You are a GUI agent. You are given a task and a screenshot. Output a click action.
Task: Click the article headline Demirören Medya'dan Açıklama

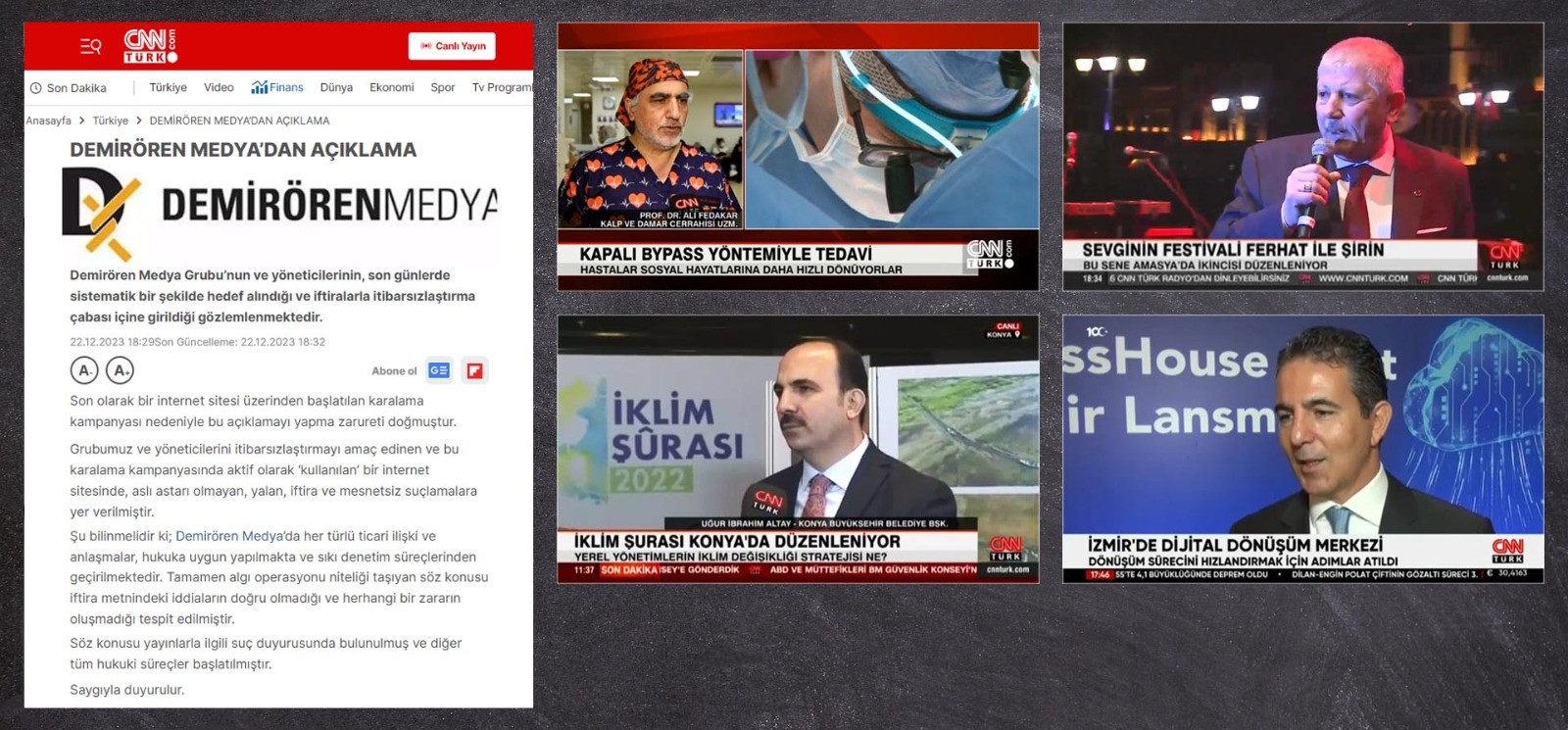(243, 150)
